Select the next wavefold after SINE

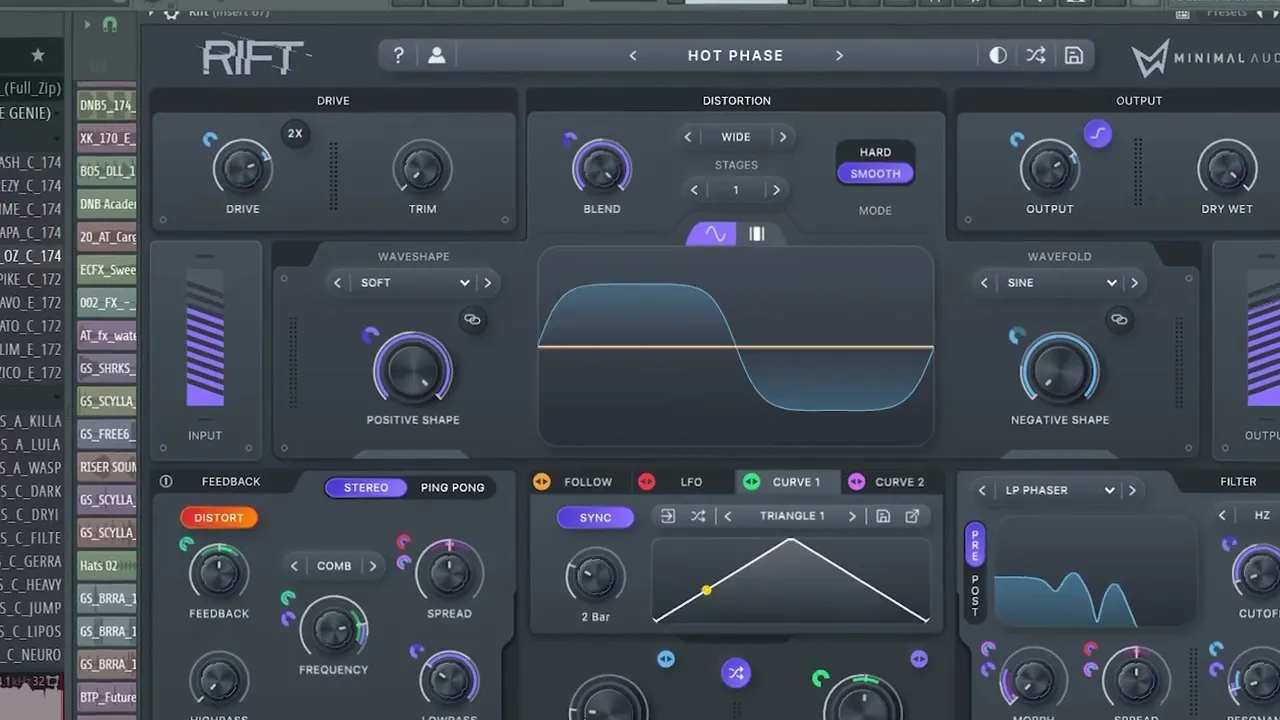tap(1134, 283)
